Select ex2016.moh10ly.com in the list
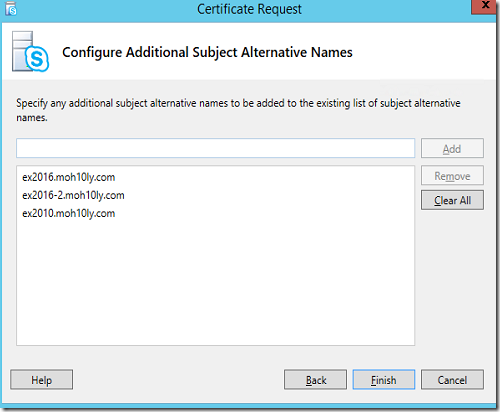Image resolution: width=500 pixels, height=412 pixels. (x=69, y=177)
